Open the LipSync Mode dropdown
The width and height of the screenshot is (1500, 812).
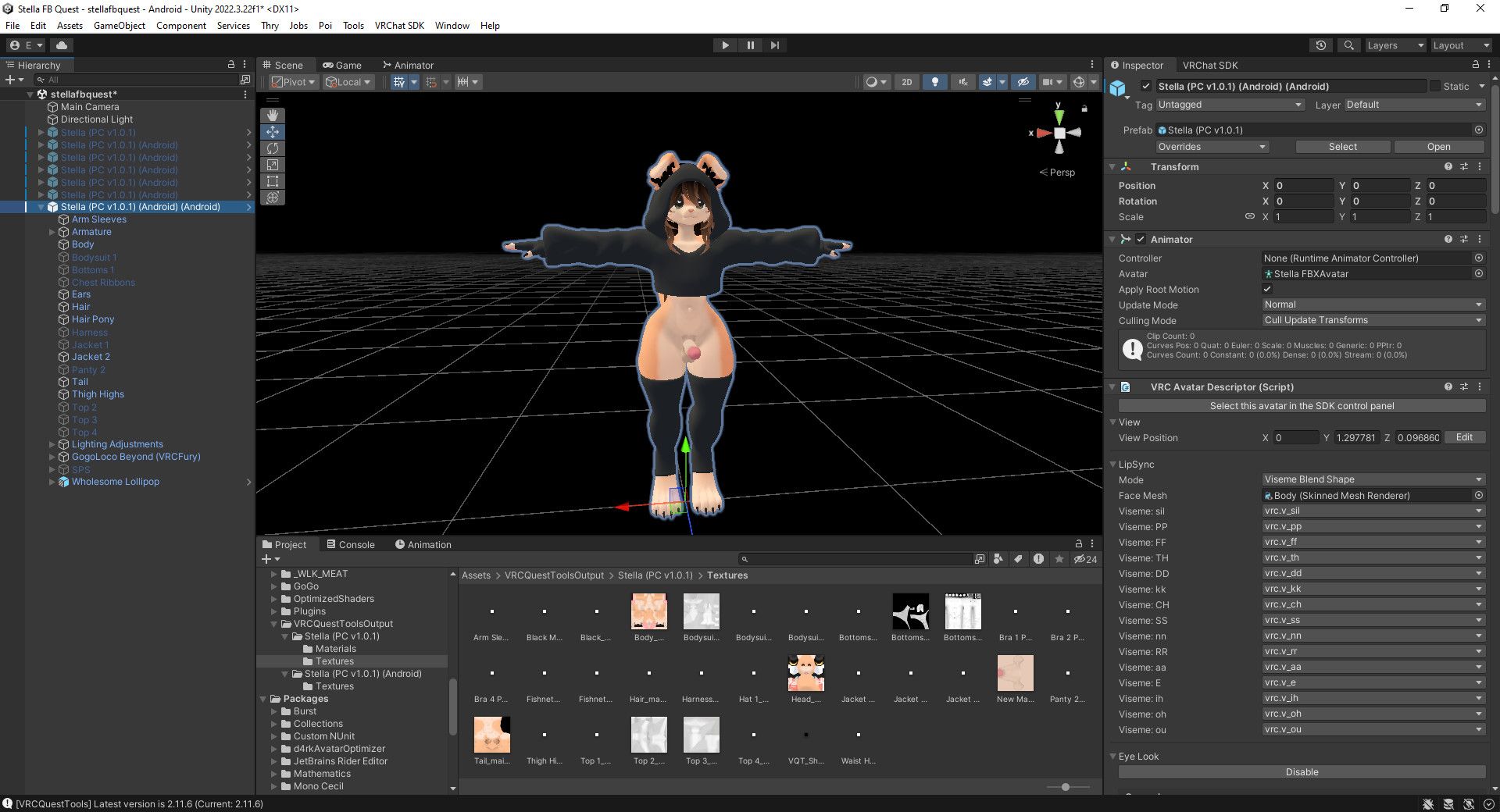[x=1373, y=479]
